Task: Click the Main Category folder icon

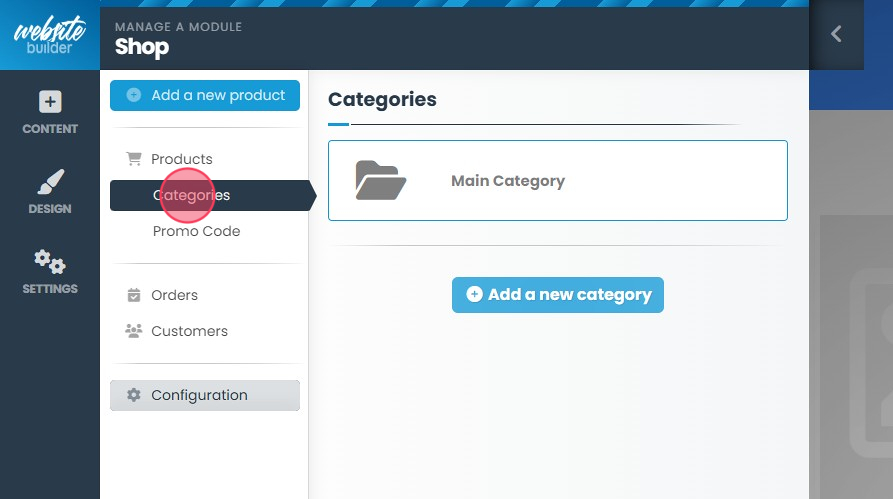Action: 380,181
